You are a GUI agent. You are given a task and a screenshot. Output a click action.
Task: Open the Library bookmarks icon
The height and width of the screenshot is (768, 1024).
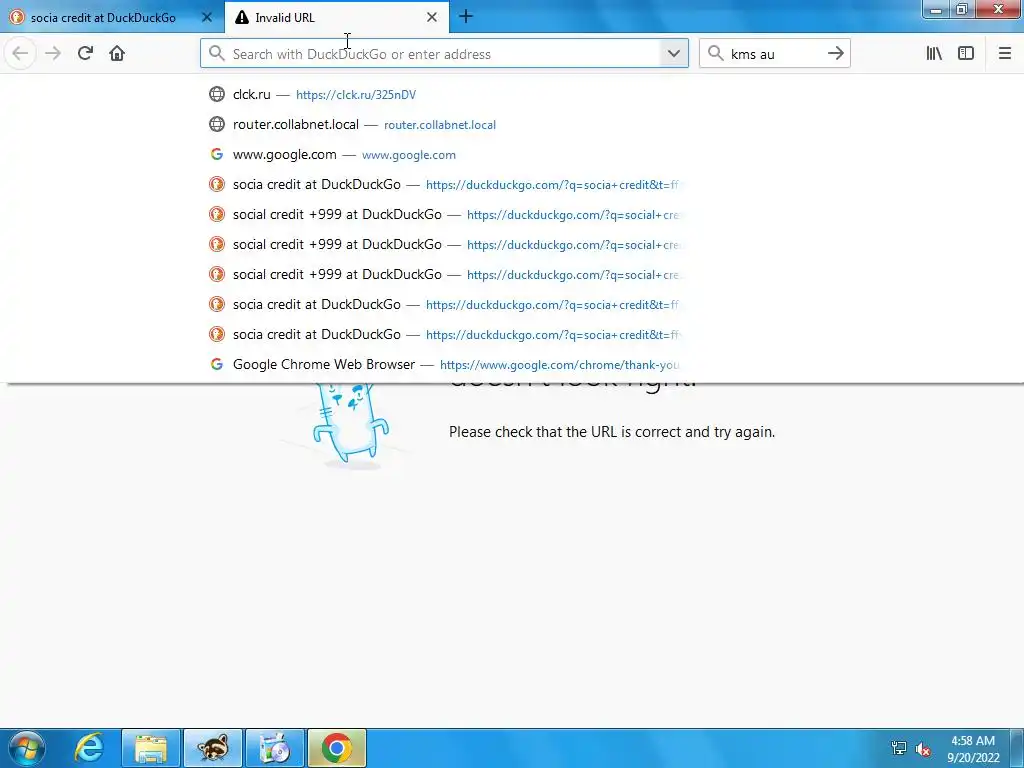934,54
